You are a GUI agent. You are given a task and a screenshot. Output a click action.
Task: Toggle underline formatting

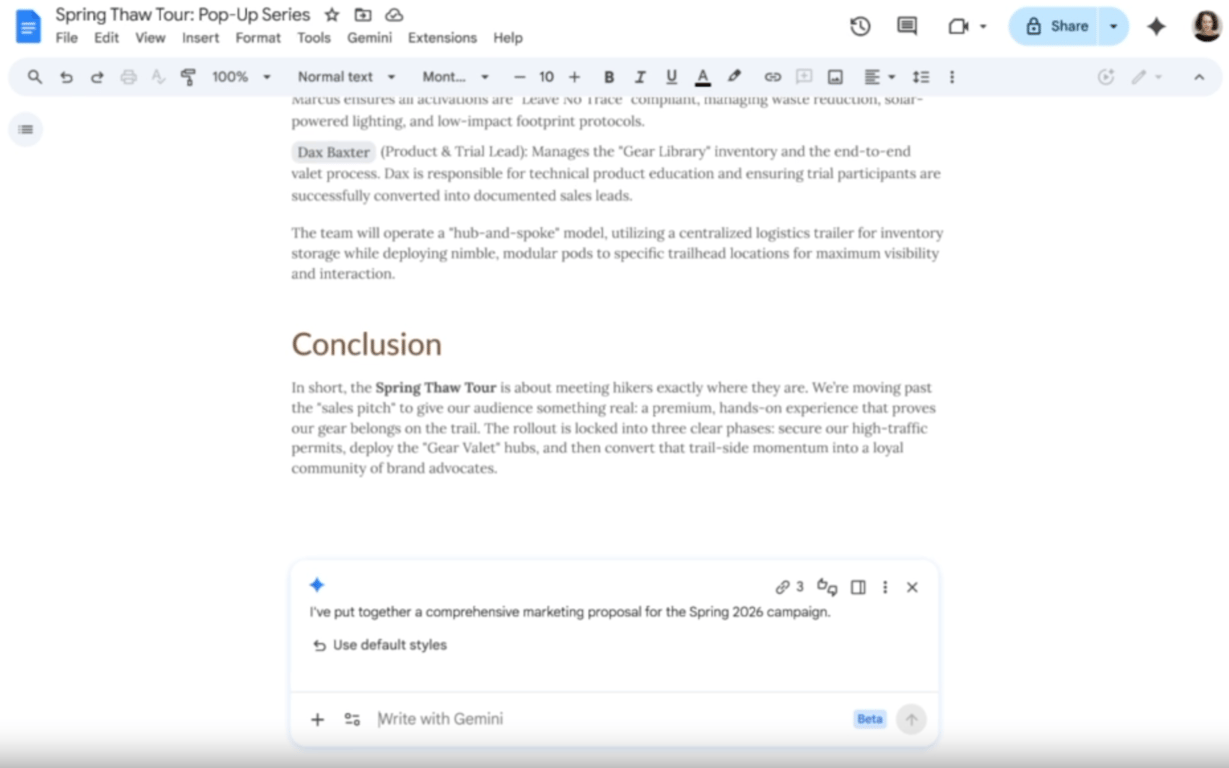click(671, 76)
